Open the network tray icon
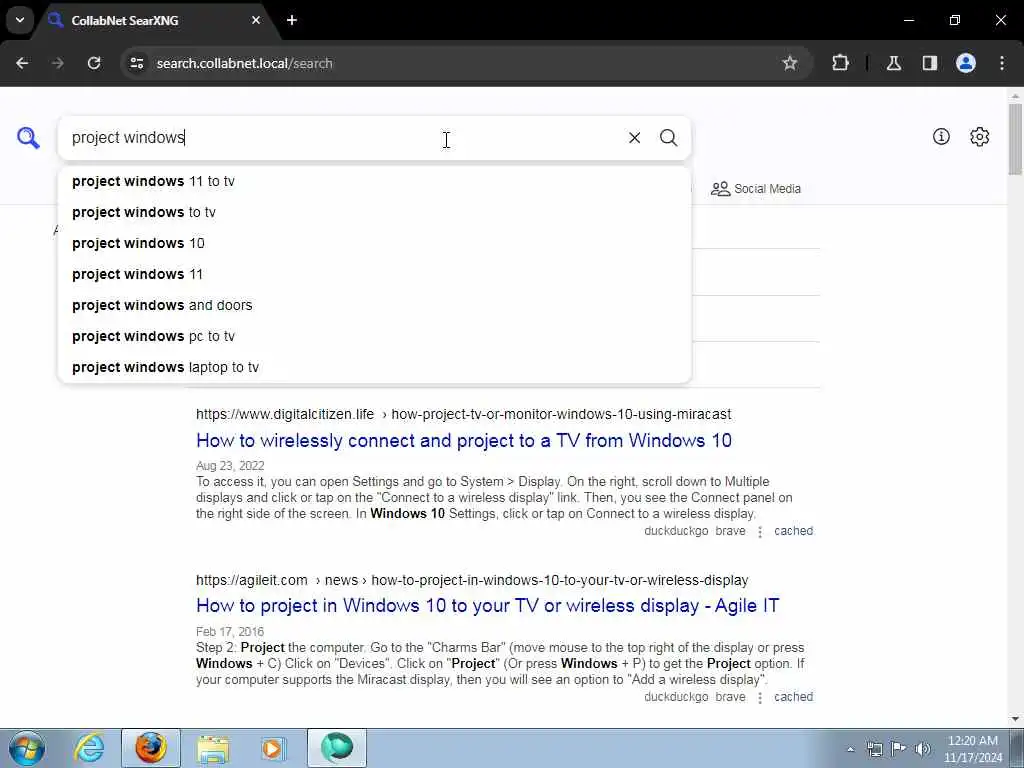1024x768 pixels. point(874,749)
